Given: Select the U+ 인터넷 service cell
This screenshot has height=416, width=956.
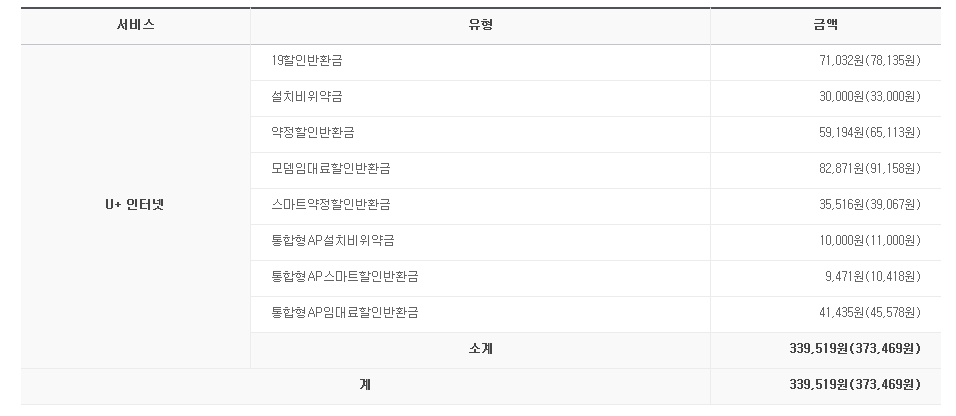Looking at the screenshot, I should pyautogui.click(x=135, y=204).
